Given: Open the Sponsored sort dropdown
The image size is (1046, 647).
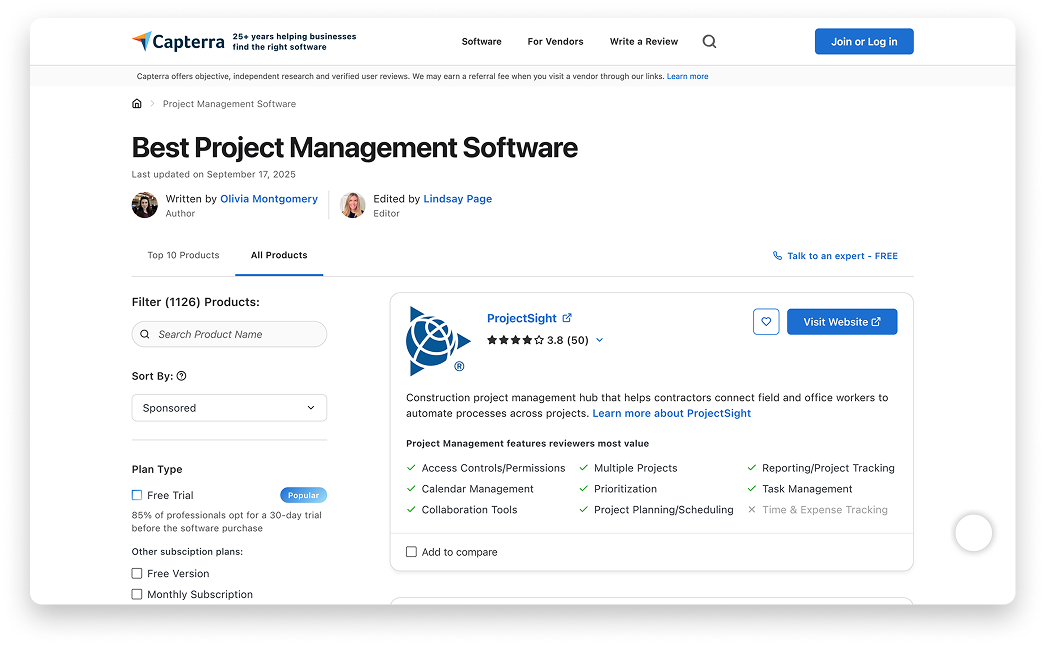Looking at the screenshot, I should click(x=229, y=408).
